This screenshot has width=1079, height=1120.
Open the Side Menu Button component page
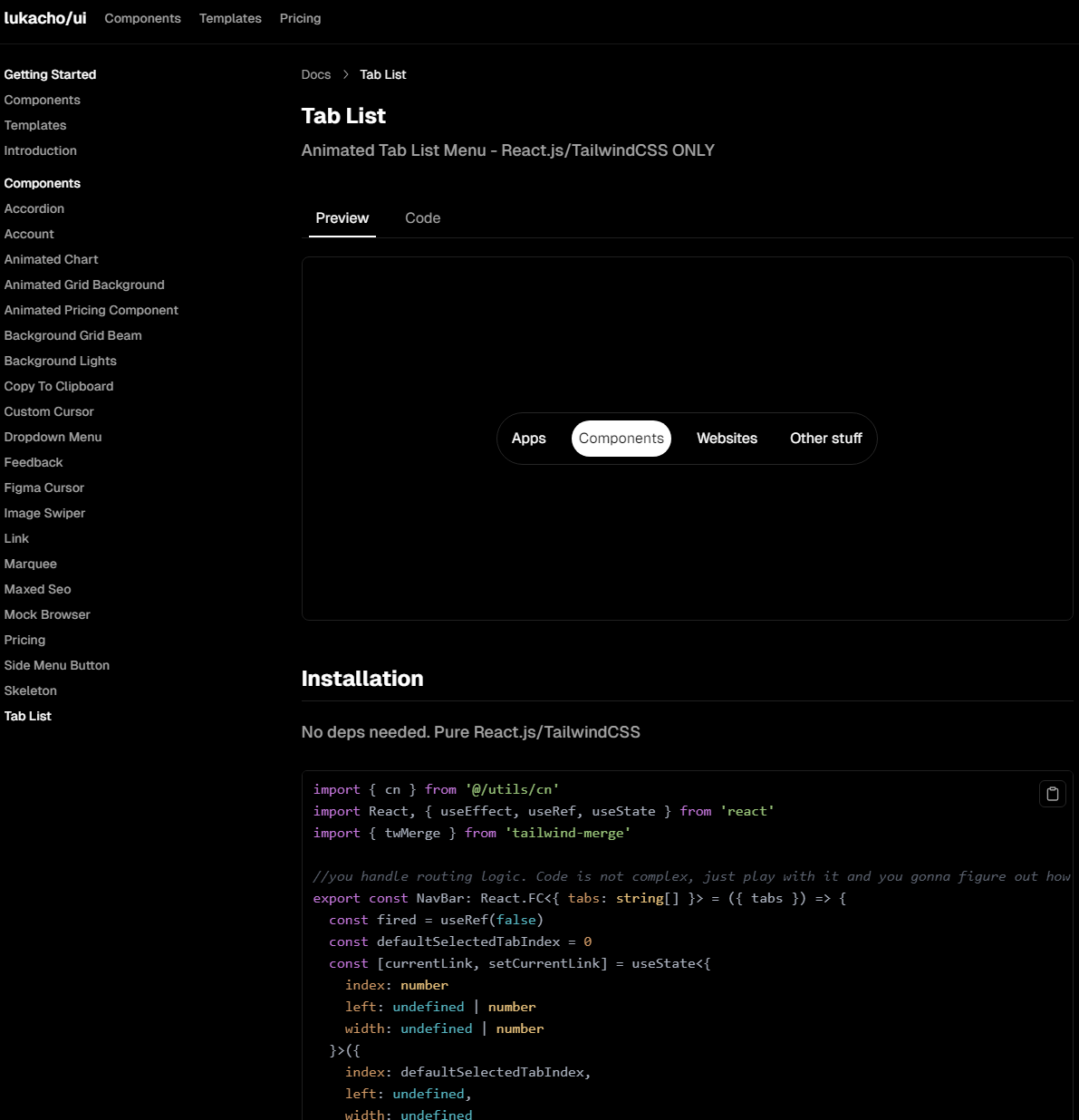coord(57,665)
